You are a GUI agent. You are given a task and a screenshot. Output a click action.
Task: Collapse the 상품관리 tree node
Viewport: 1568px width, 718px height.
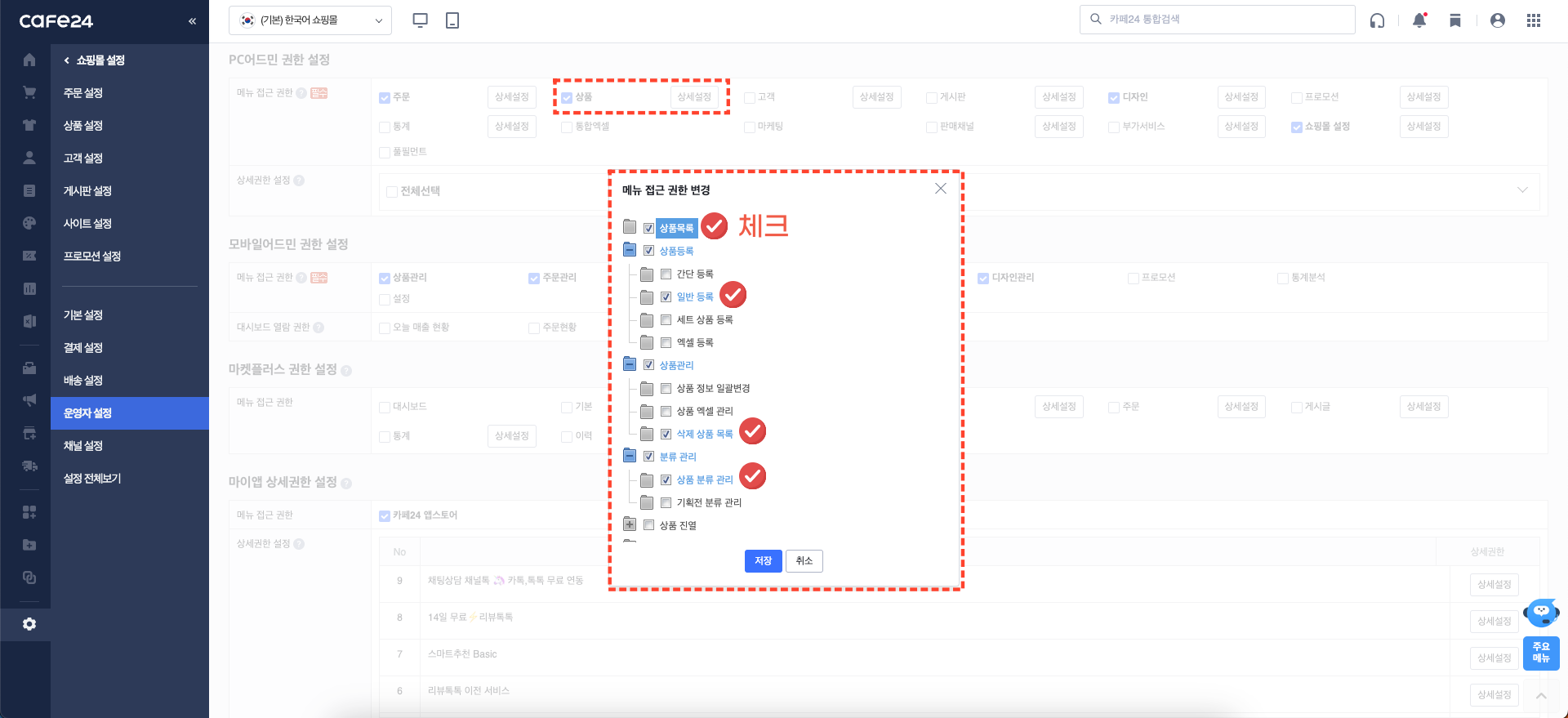[630, 364]
